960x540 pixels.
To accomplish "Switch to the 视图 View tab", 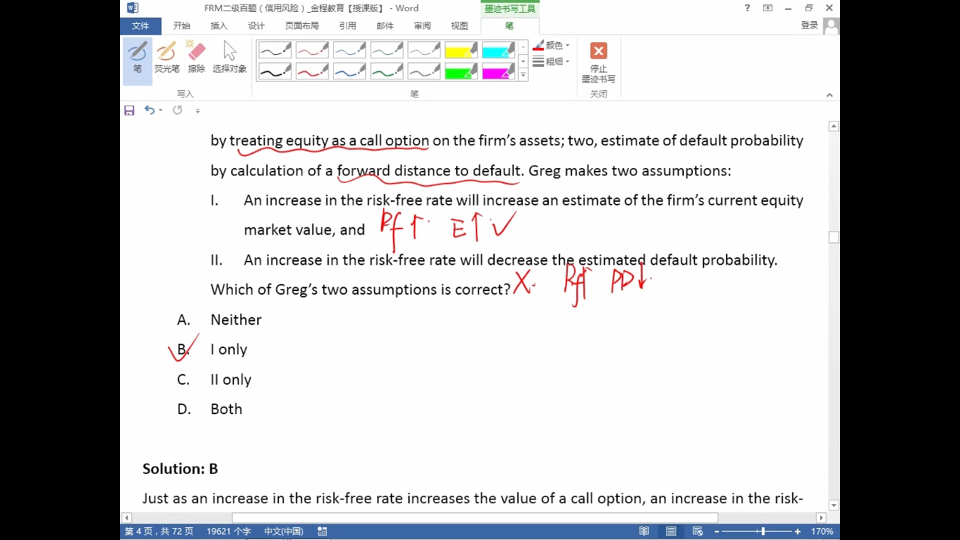I will [x=459, y=26].
